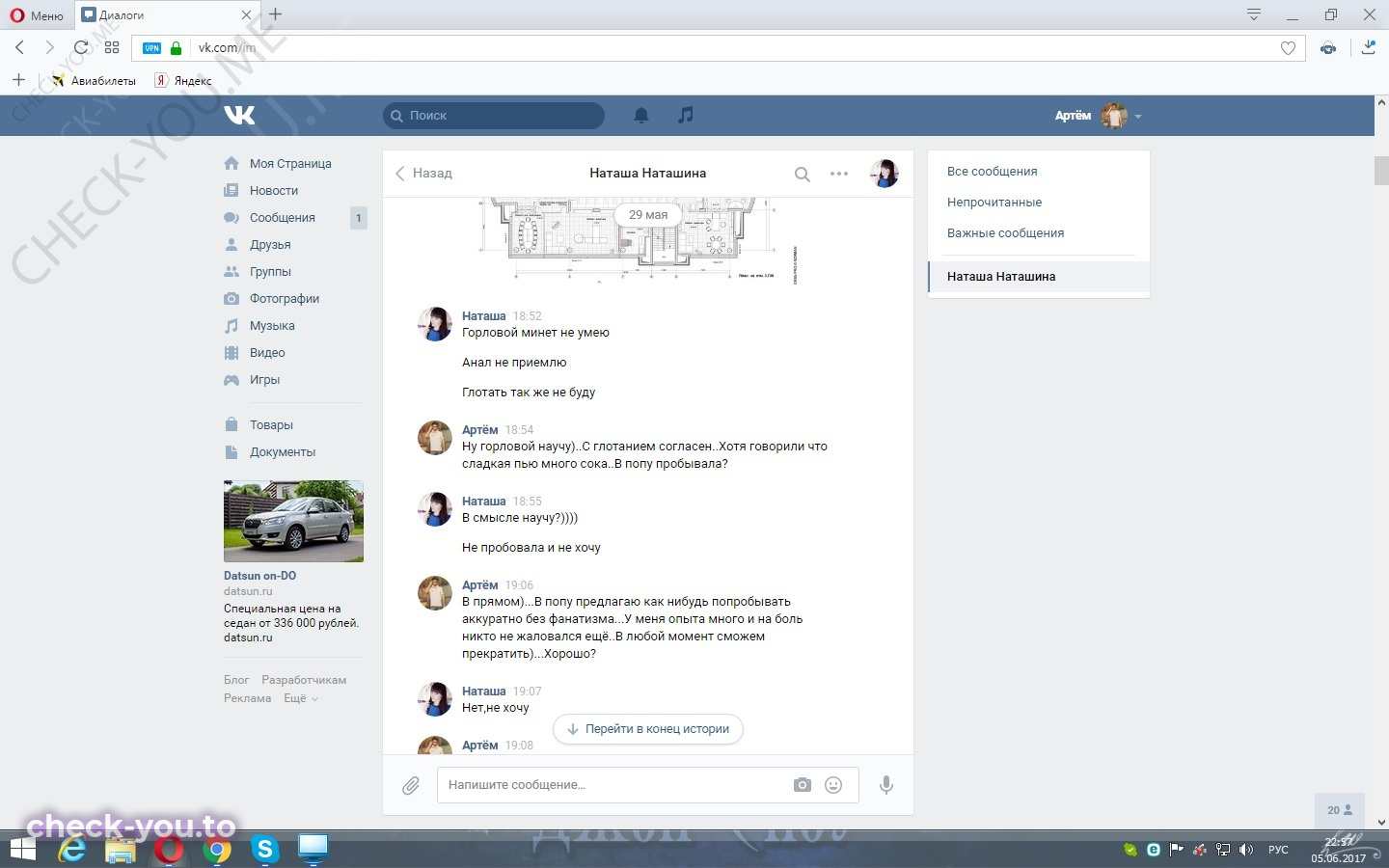The image size is (1389, 868).
Task: Reload page in Opera toolbar
Action: pyautogui.click(x=82, y=47)
